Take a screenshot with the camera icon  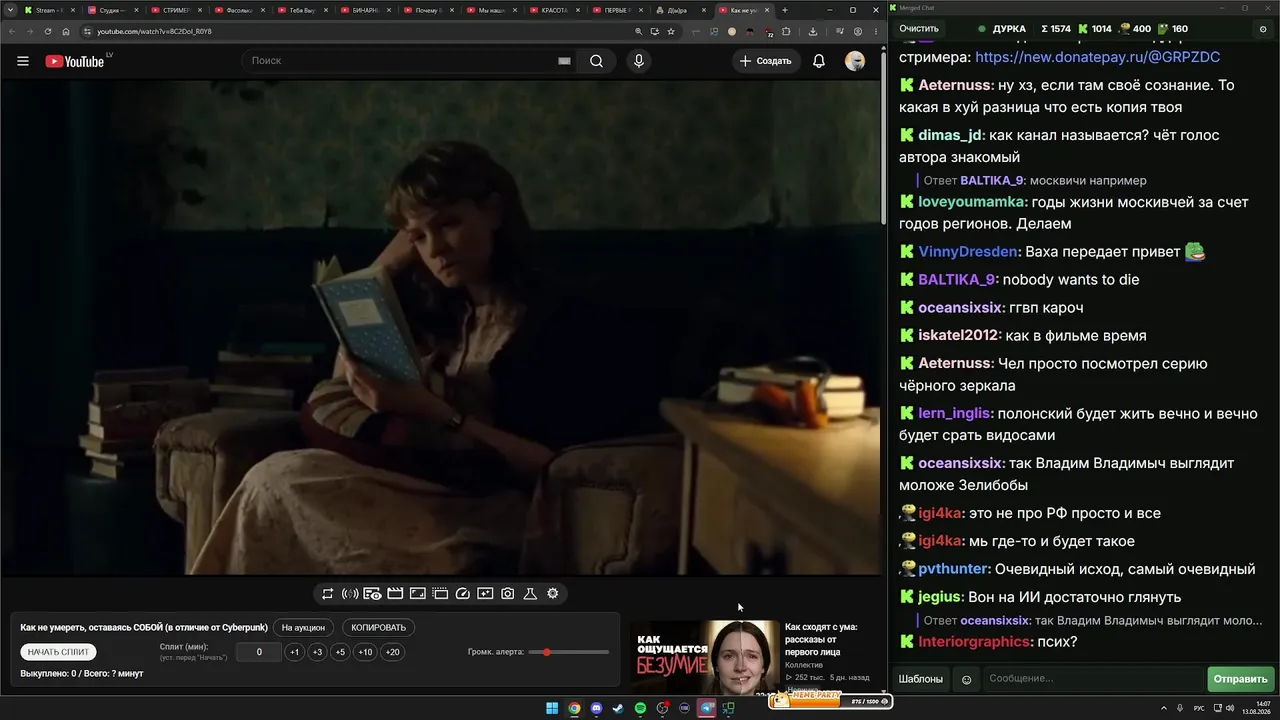coord(508,594)
